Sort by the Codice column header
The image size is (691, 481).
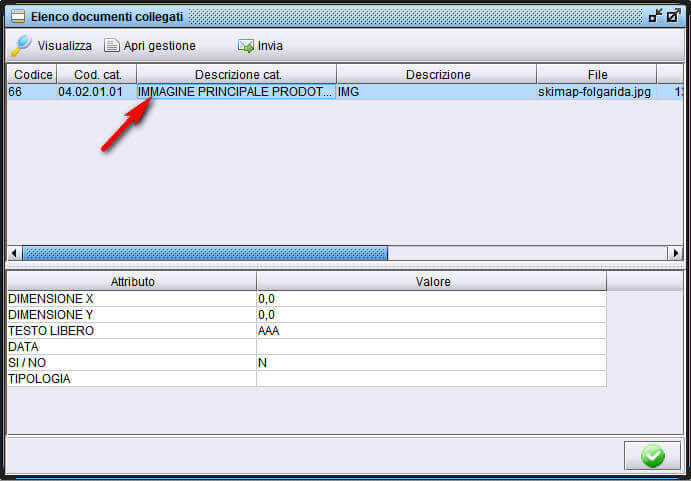[x=32, y=75]
